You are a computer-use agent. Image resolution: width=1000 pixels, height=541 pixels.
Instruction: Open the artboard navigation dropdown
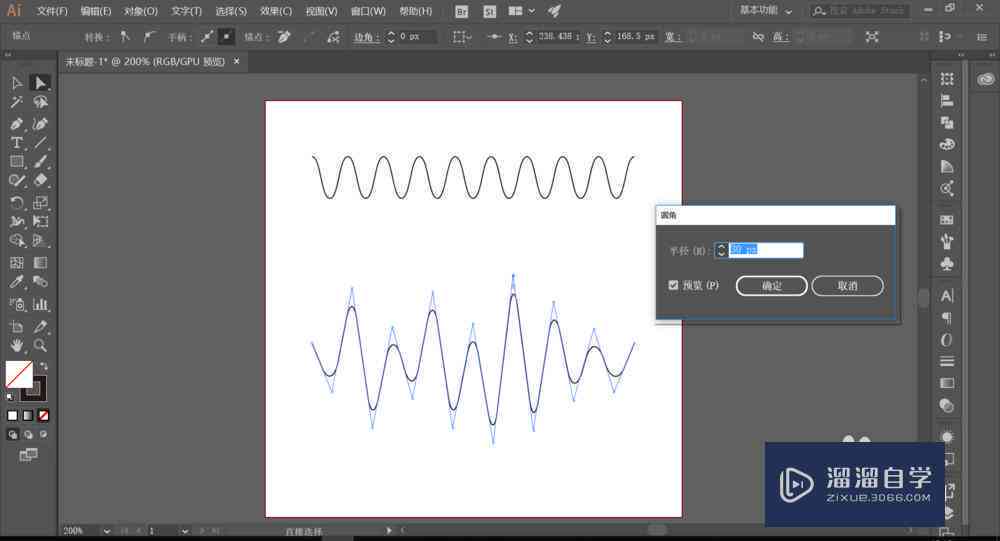[x=184, y=531]
